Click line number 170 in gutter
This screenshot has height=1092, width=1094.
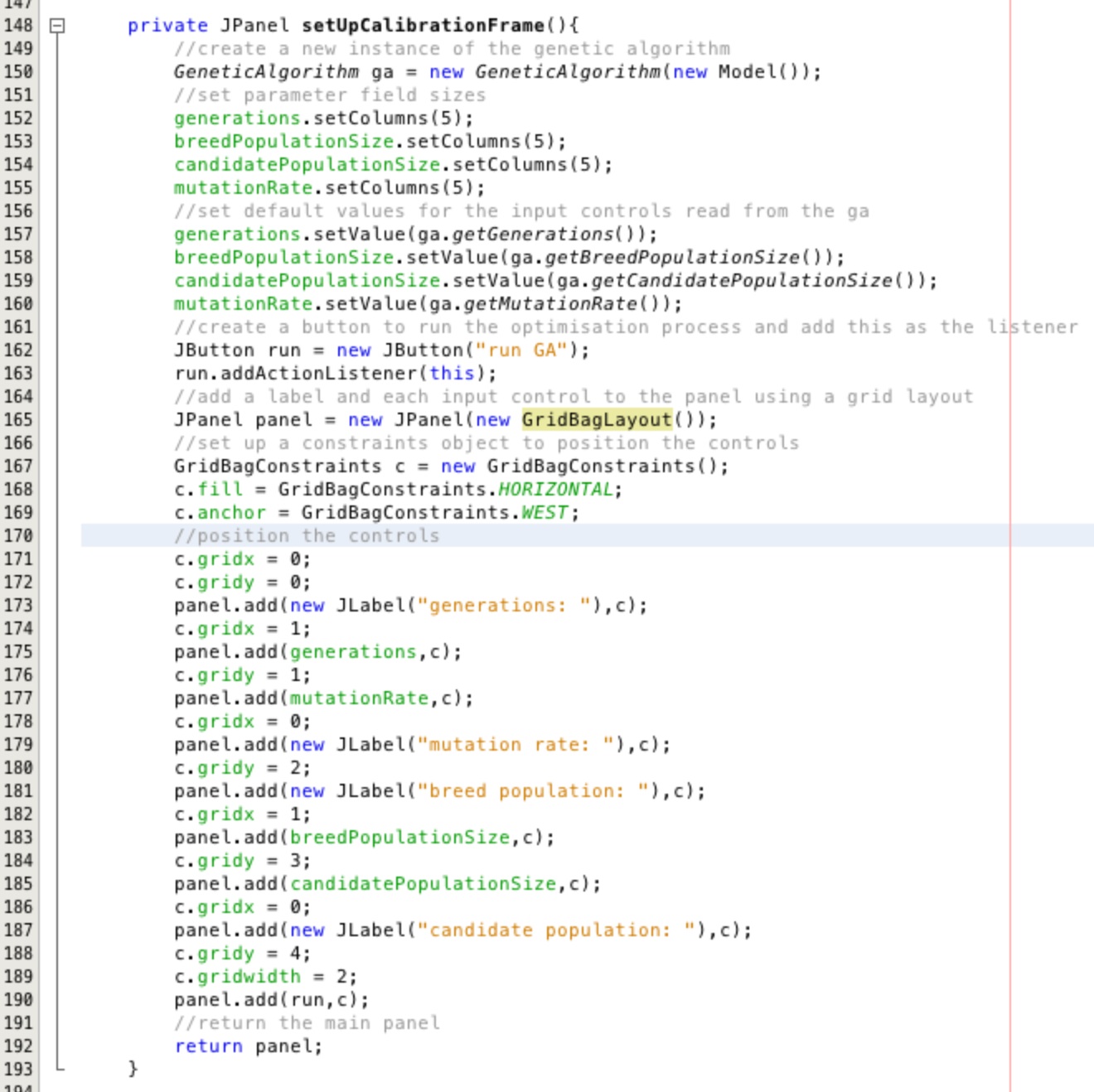coord(18,536)
